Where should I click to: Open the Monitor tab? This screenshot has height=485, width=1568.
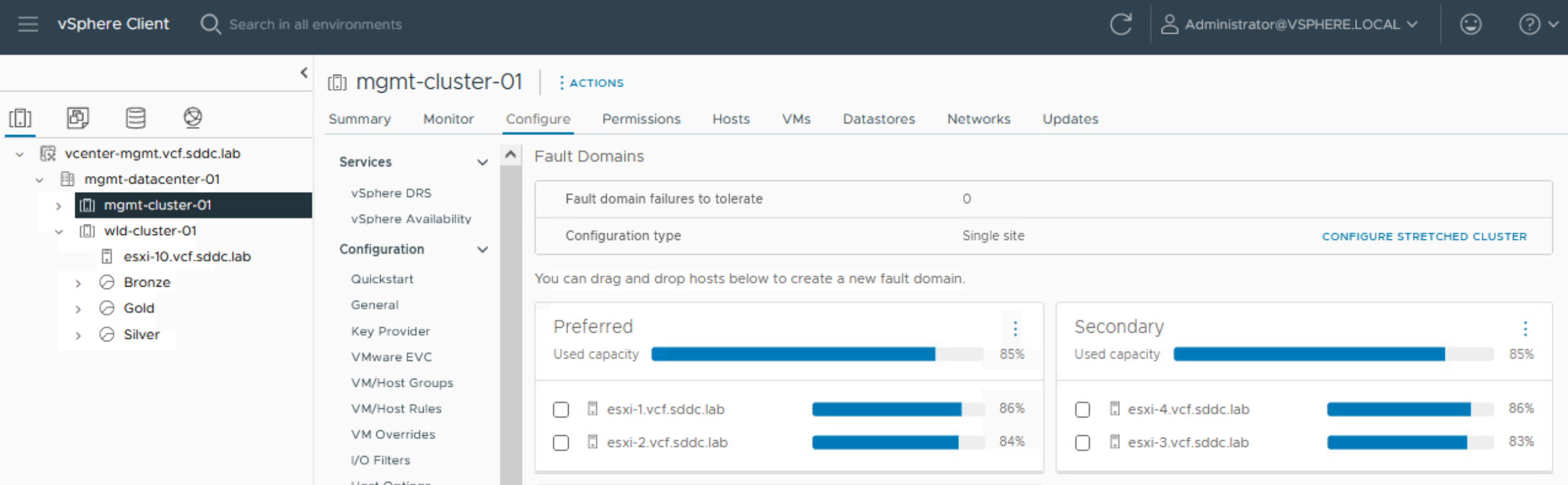point(448,119)
